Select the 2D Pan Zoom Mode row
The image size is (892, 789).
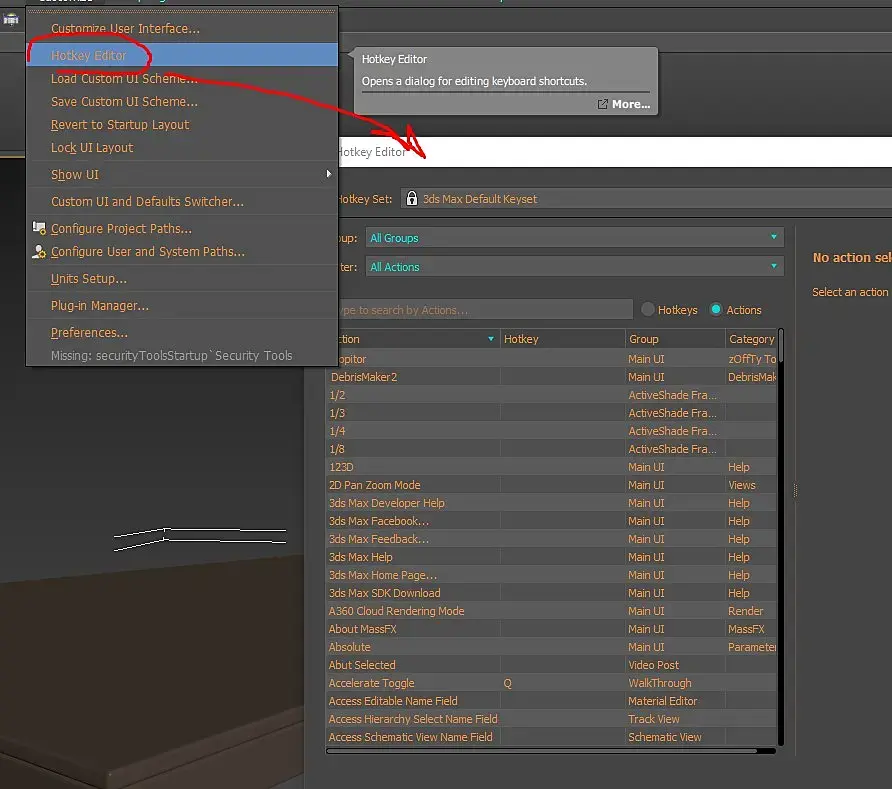point(551,485)
